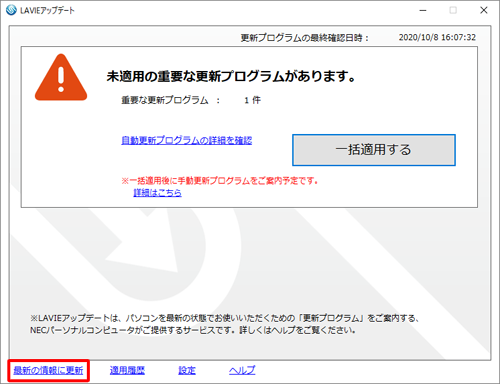Open the 適用履歴 link

click(127, 370)
